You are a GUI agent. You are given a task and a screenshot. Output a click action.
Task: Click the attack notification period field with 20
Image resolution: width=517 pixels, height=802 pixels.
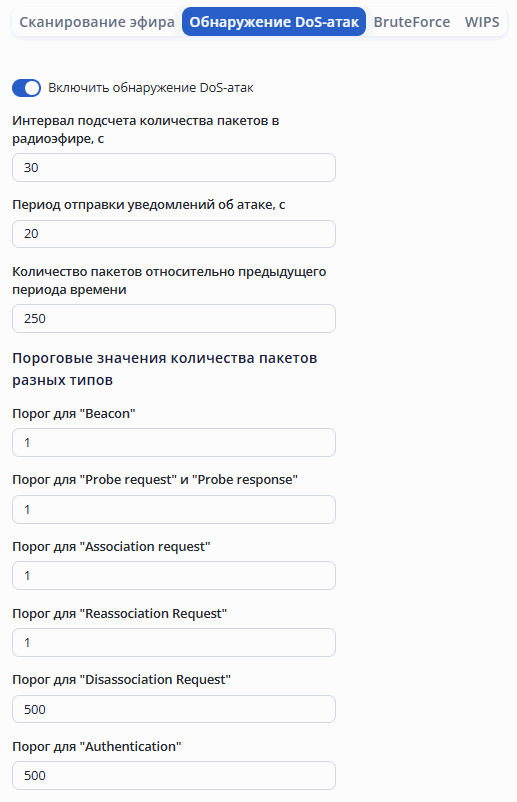click(x=174, y=234)
